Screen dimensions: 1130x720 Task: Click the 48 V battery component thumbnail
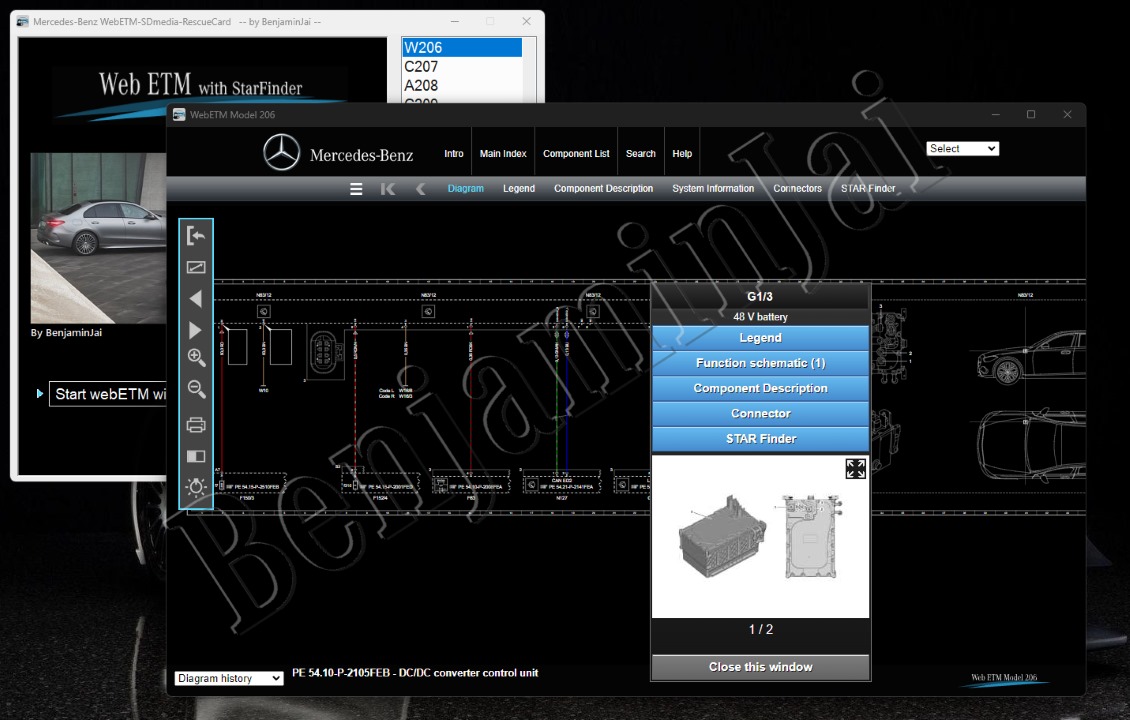760,537
